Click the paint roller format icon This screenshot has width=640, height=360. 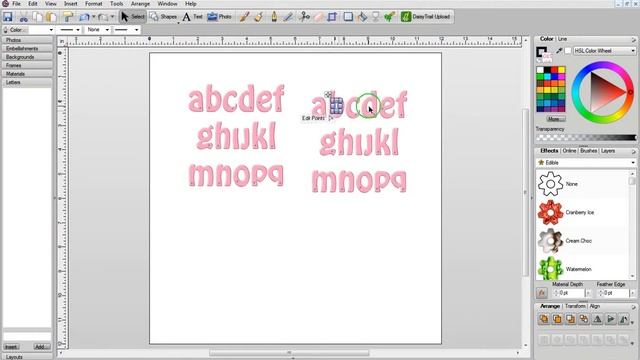coord(68,17)
